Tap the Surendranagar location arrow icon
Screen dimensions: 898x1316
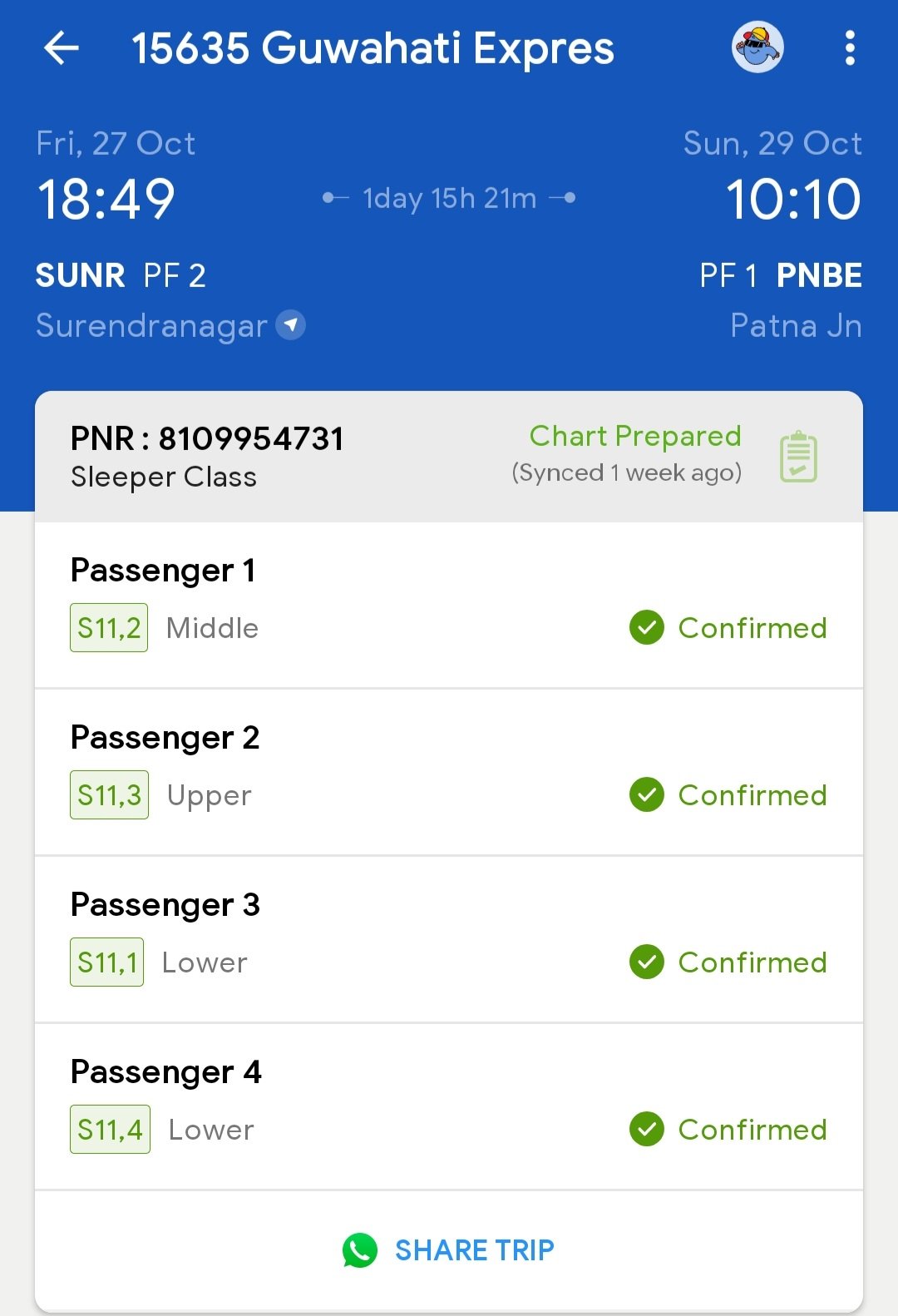point(291,324)
